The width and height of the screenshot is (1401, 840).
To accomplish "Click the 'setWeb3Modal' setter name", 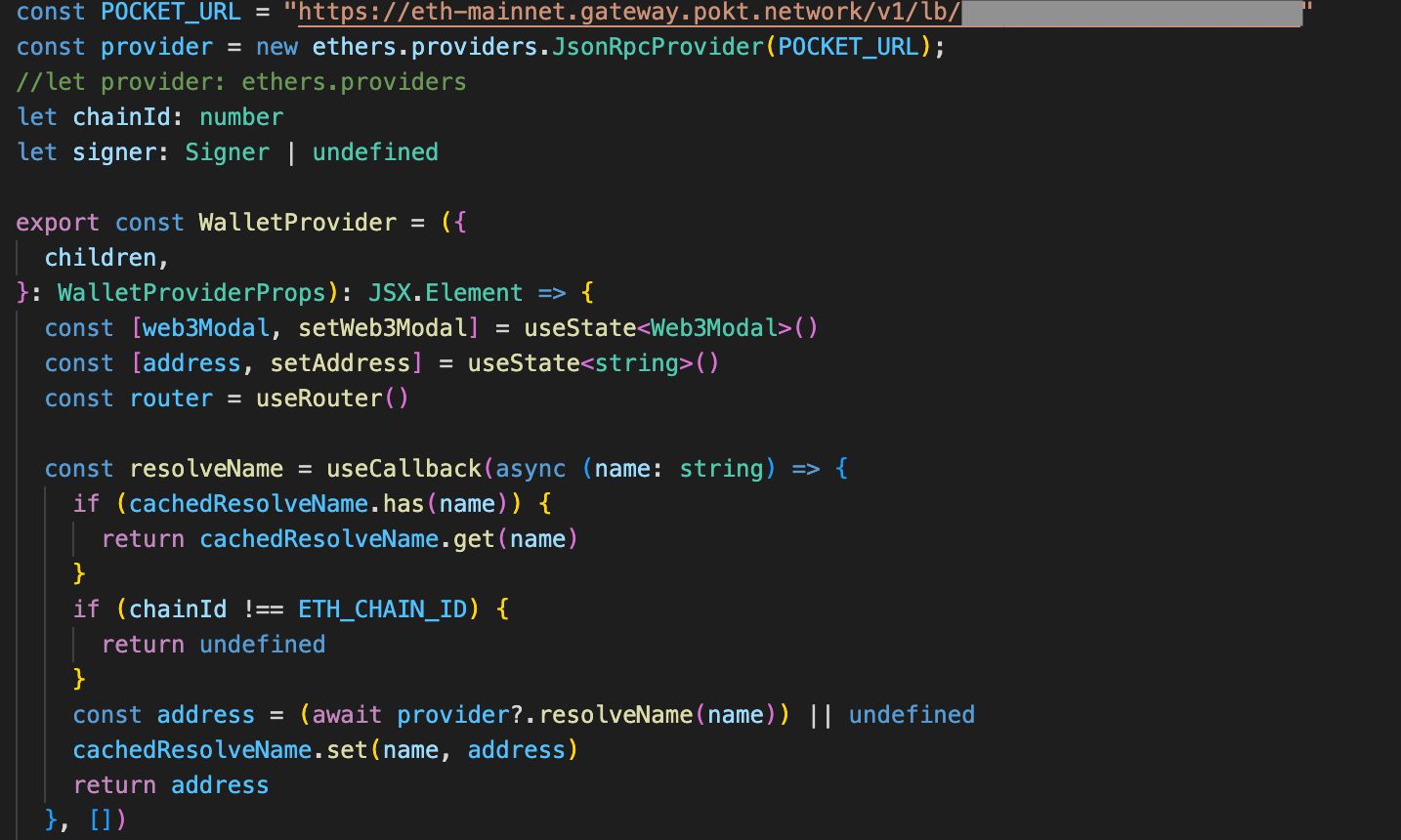I will 382,328.
